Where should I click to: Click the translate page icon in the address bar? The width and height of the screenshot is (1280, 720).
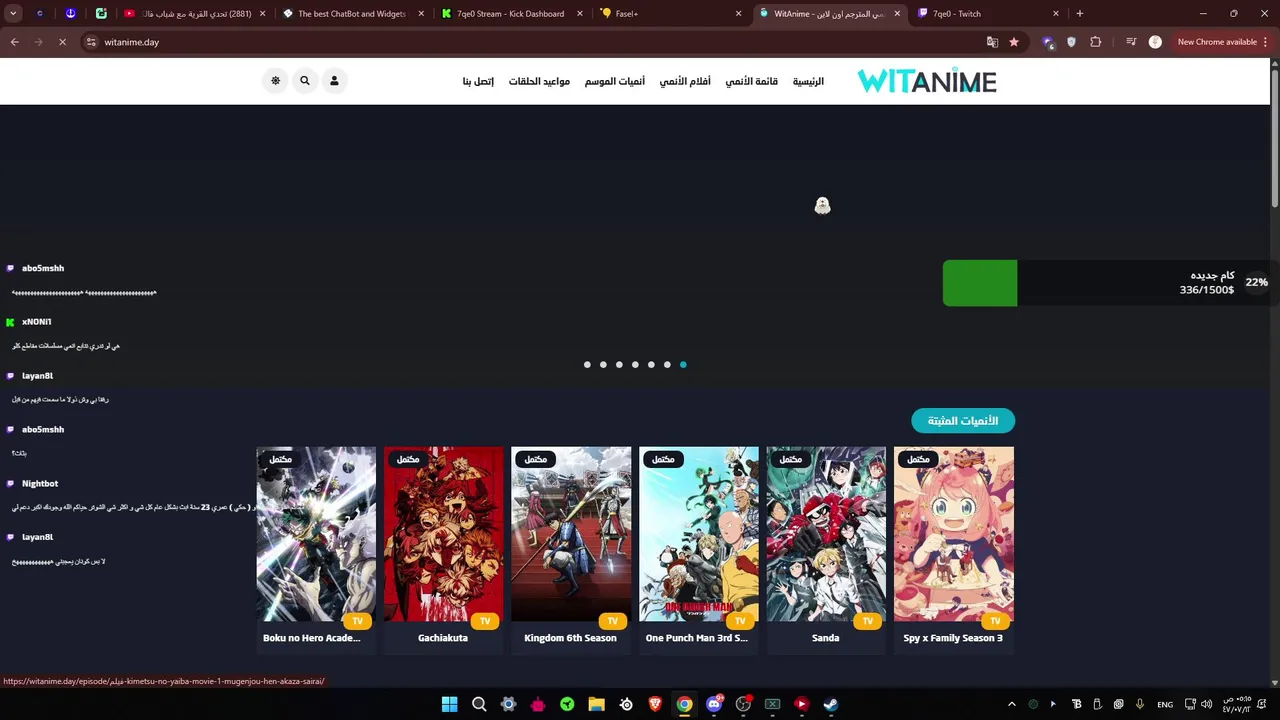tap(992, 42)
